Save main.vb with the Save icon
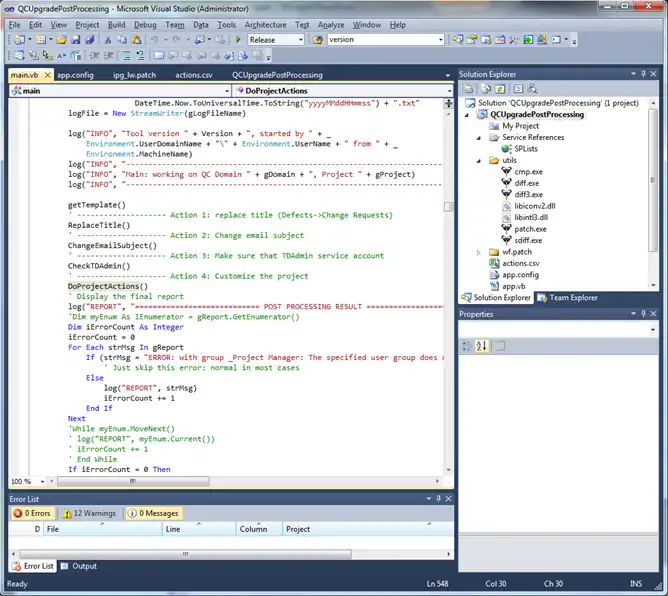Screen dimensions: 668x596 76,40
